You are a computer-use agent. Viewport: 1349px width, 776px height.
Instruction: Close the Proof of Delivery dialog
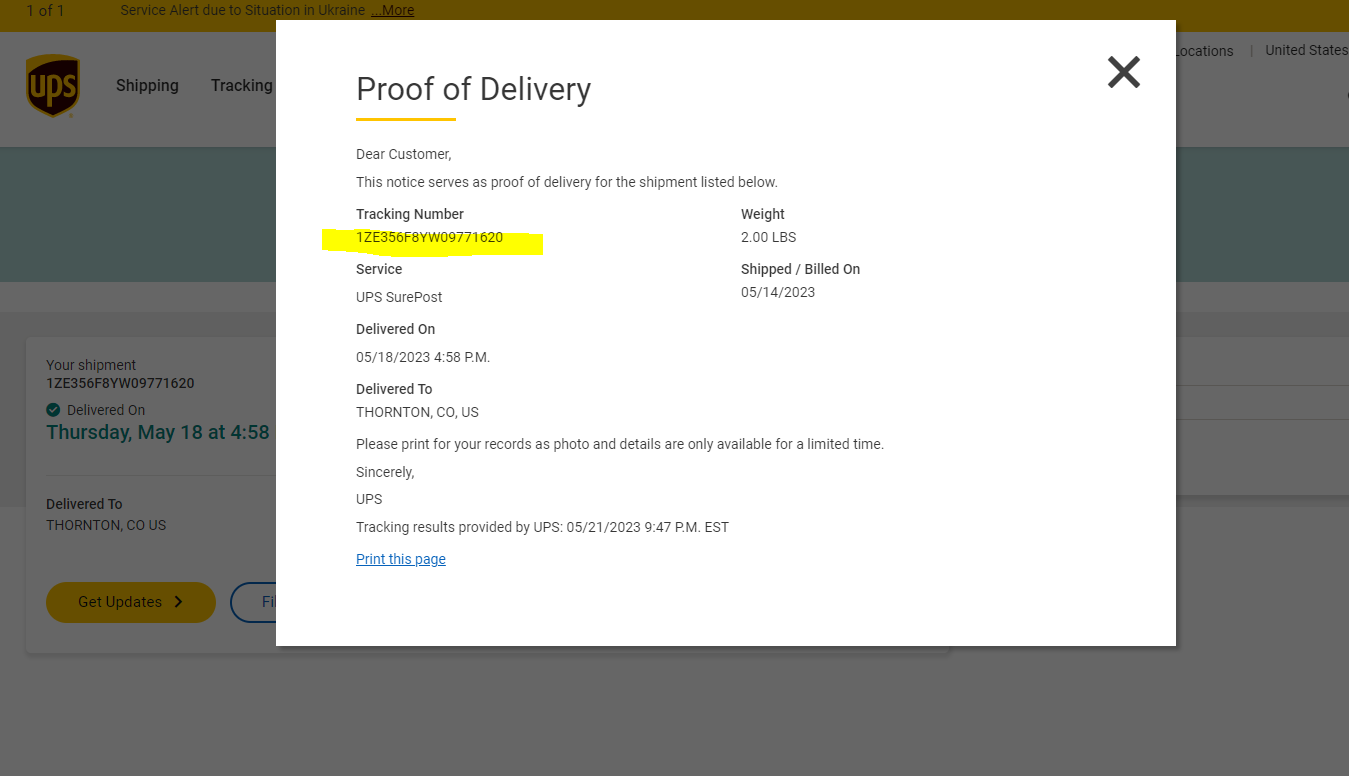1123,72
